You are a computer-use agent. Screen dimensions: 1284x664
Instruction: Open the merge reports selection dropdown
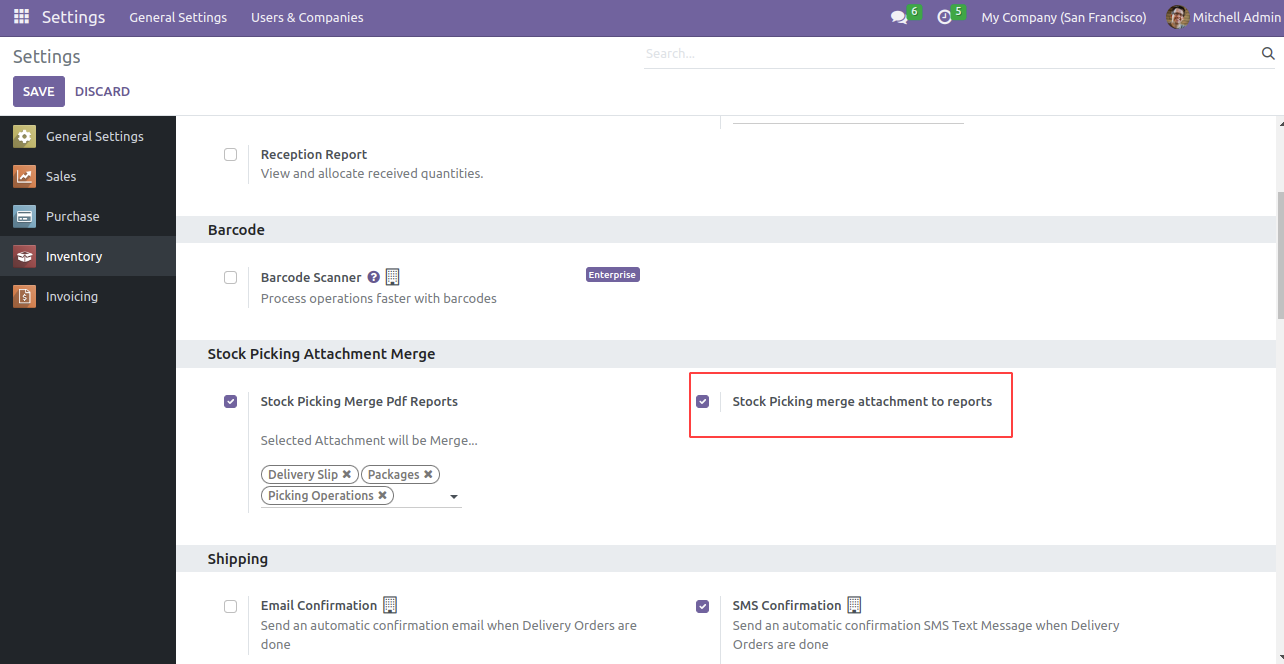pyautogui.click(x=454, y=495)
